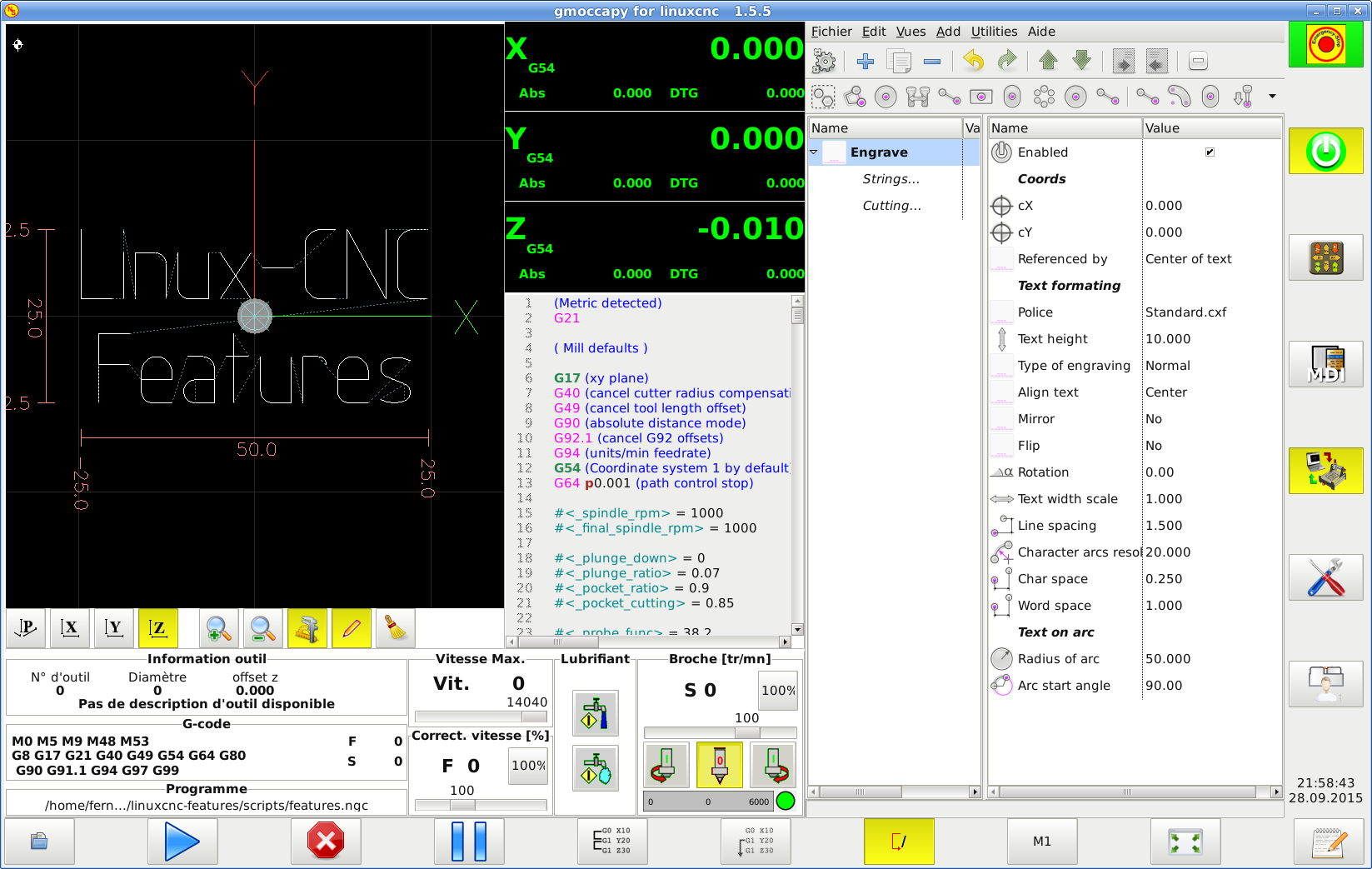Image resolution: width=1372 pixels, height=869 pixels.
Task: Change Referenced by Center of text
Action: [1212, 259]
